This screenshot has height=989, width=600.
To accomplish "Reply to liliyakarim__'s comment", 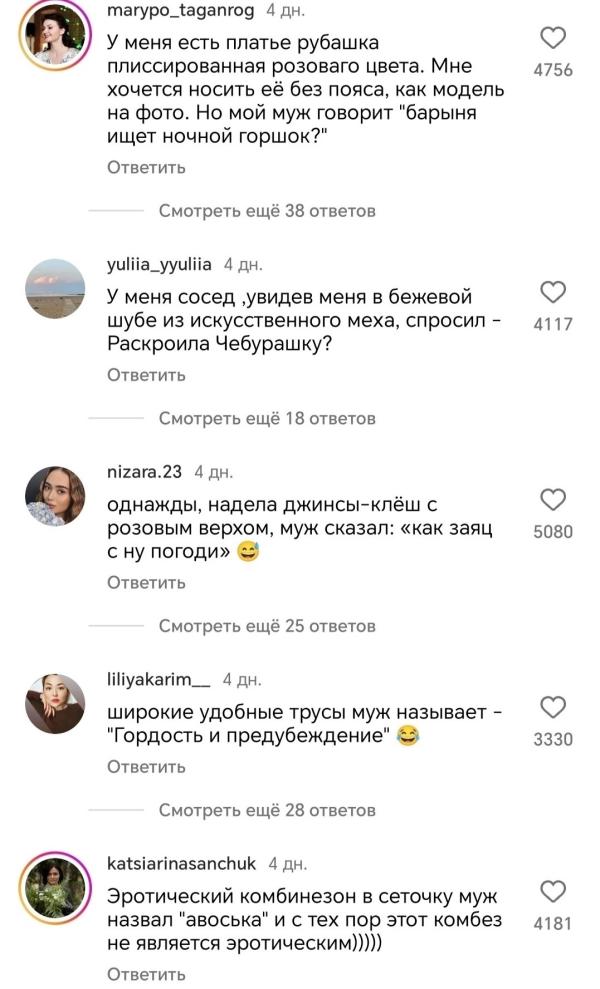I will pos(136,768).
